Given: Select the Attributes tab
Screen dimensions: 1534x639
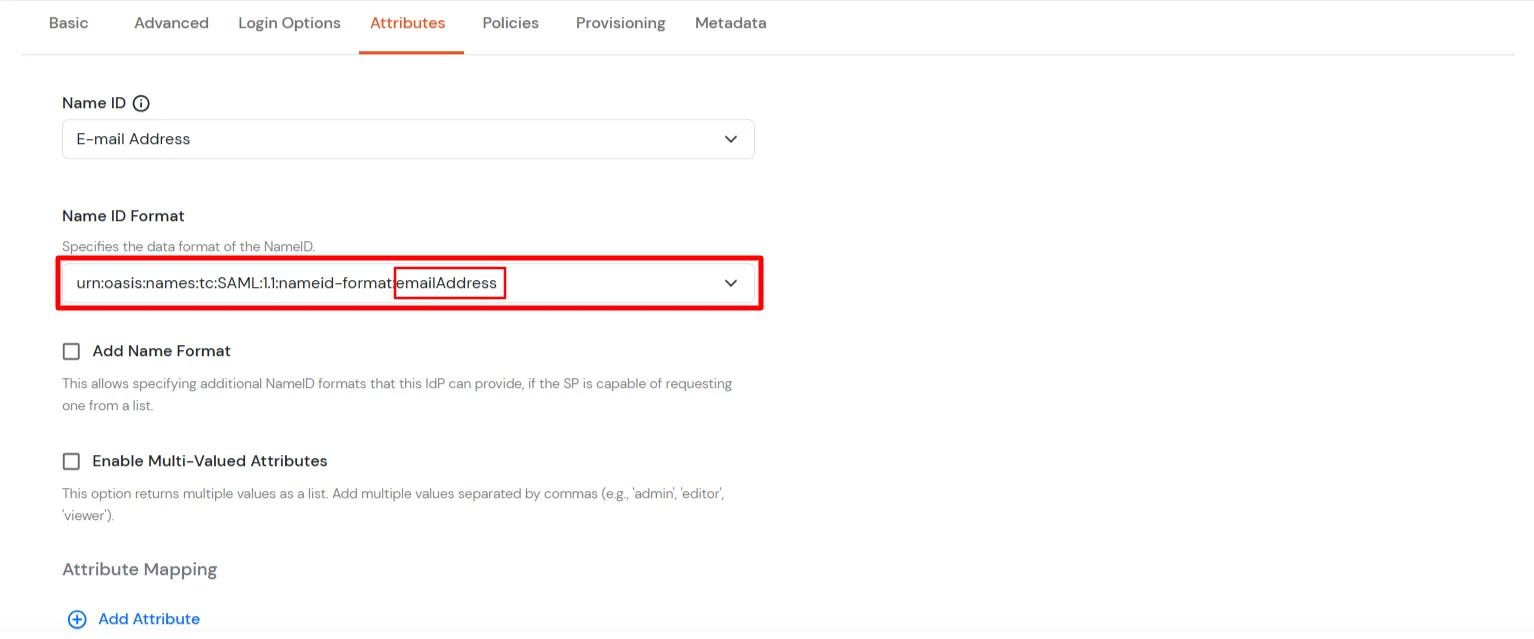Looking at the screenshot, I should (407, 22).
